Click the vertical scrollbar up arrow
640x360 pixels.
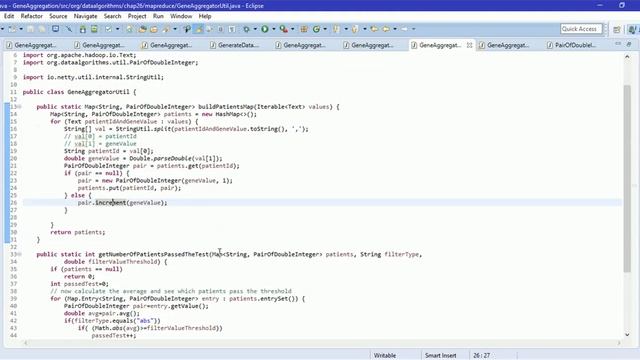click(x=627, y=57)
